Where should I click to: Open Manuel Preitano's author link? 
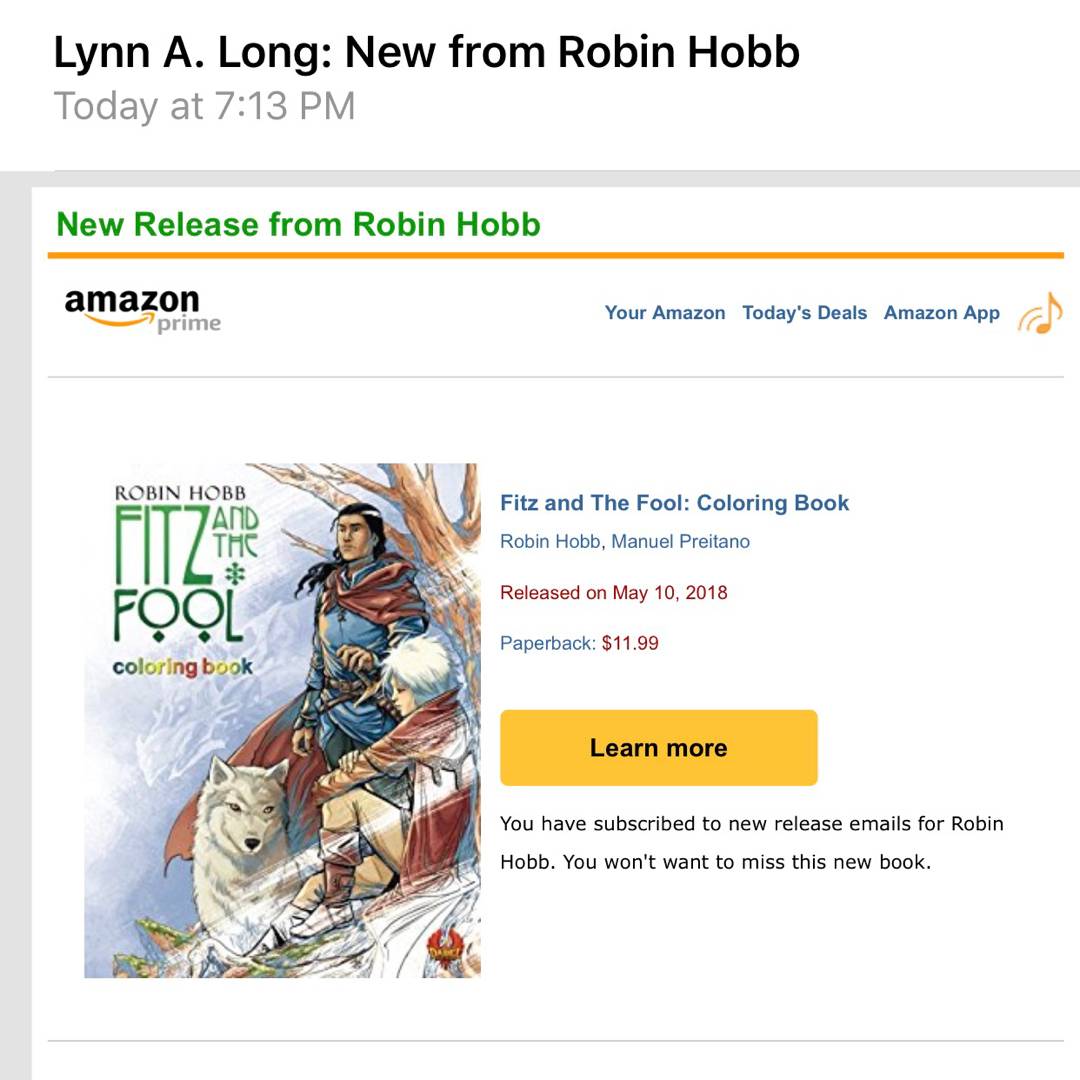click(680, 542)
